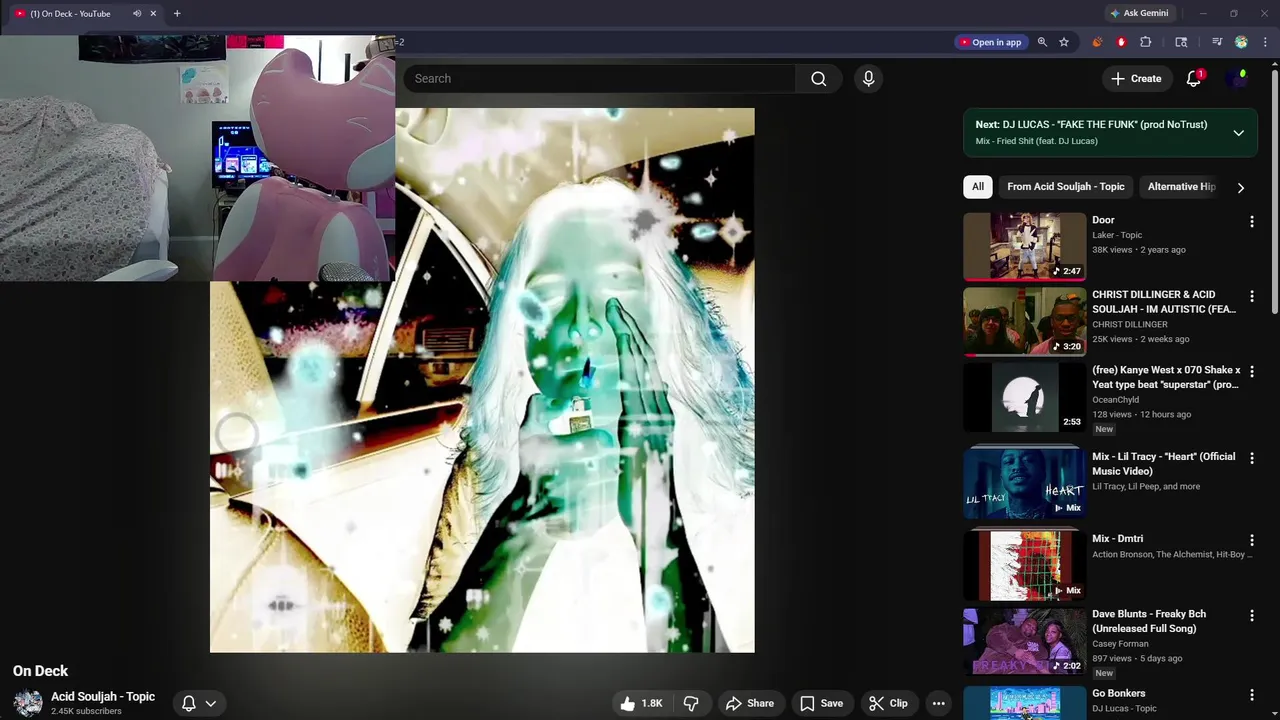Show more filter chips with right arrow
This screenshot has width=1280, height=720.
pyautogui.click(x=1240, y=187)
